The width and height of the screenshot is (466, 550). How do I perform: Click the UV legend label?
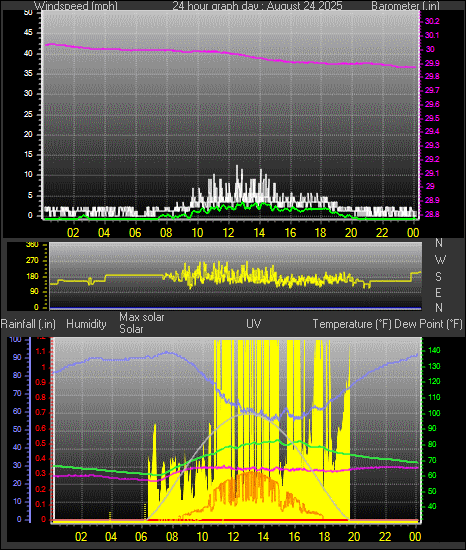click(x=254, y=323)
